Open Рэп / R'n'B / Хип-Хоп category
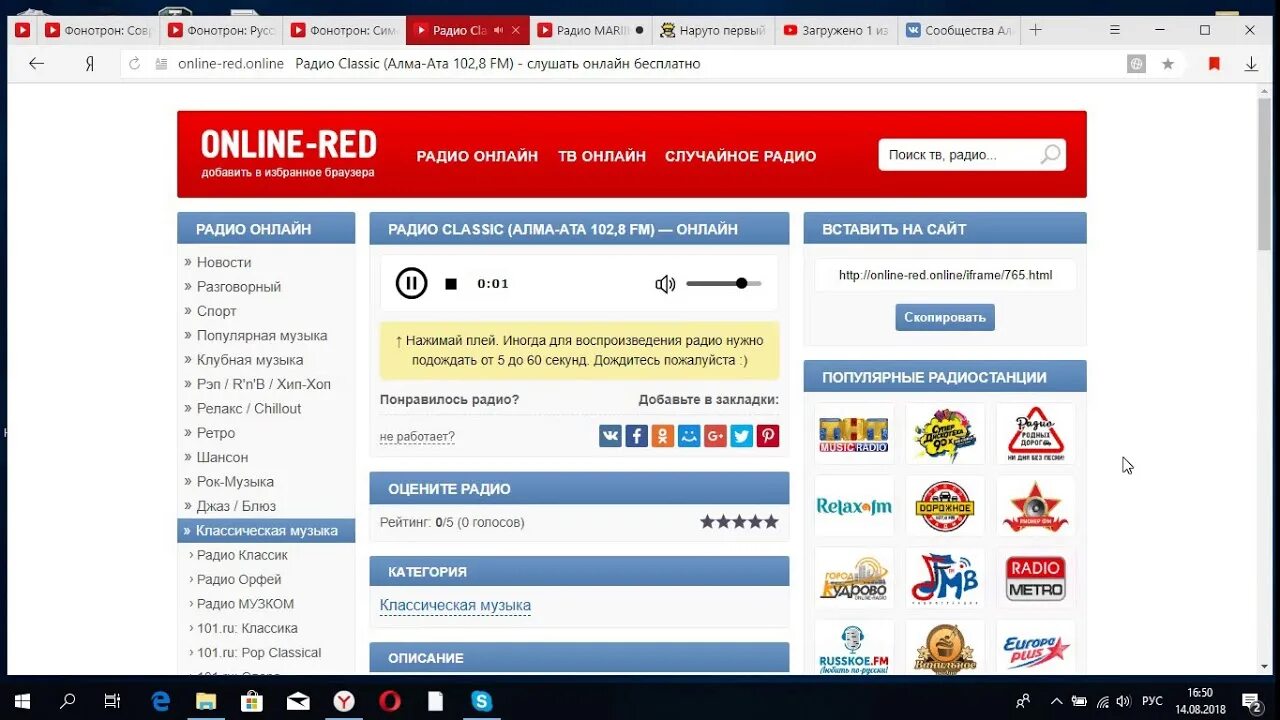The width and height of the screenshot is (1280, 720). coord(264,384)
